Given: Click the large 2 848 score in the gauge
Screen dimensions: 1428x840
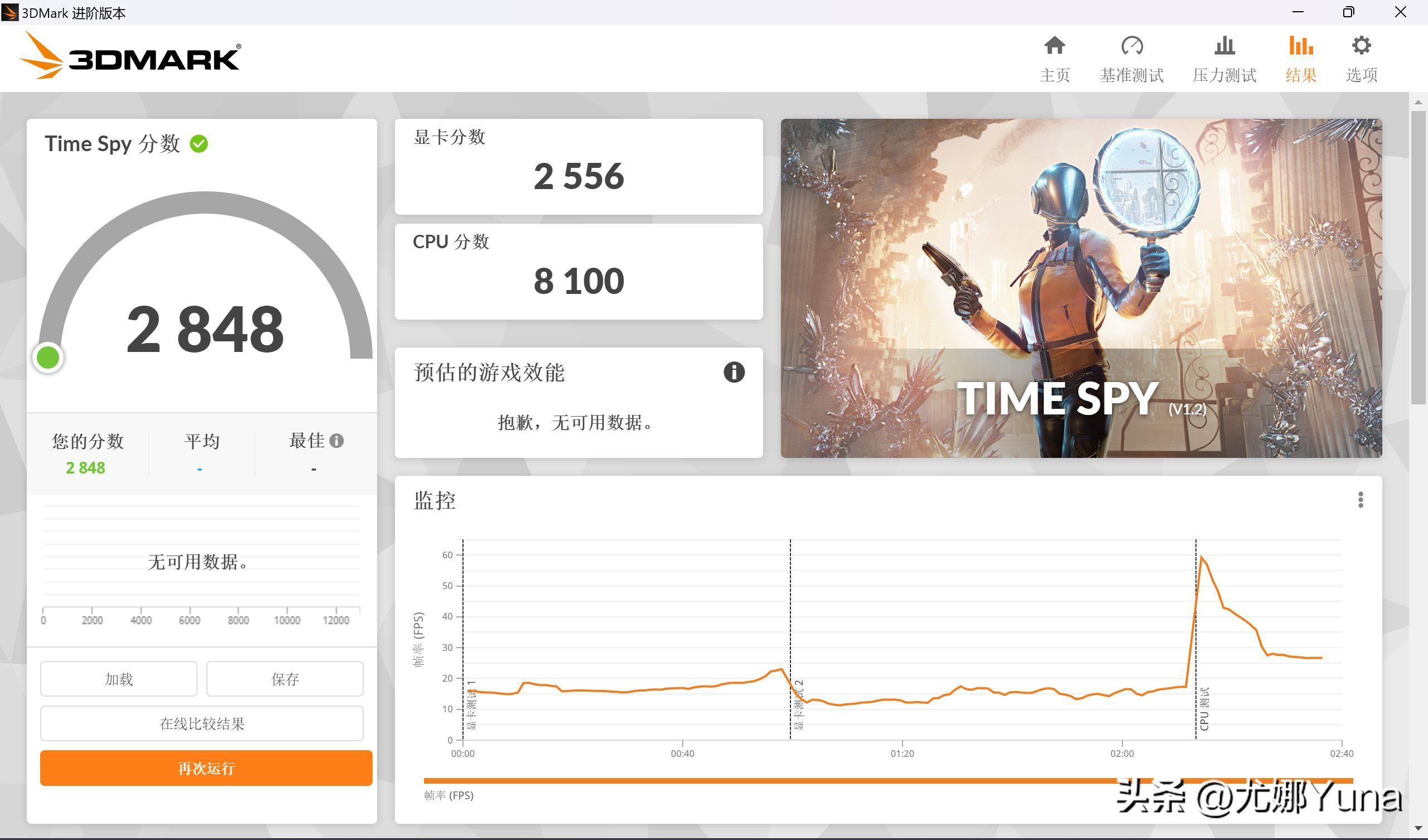Looking at the screenshot, I should (x=205, y=329).
